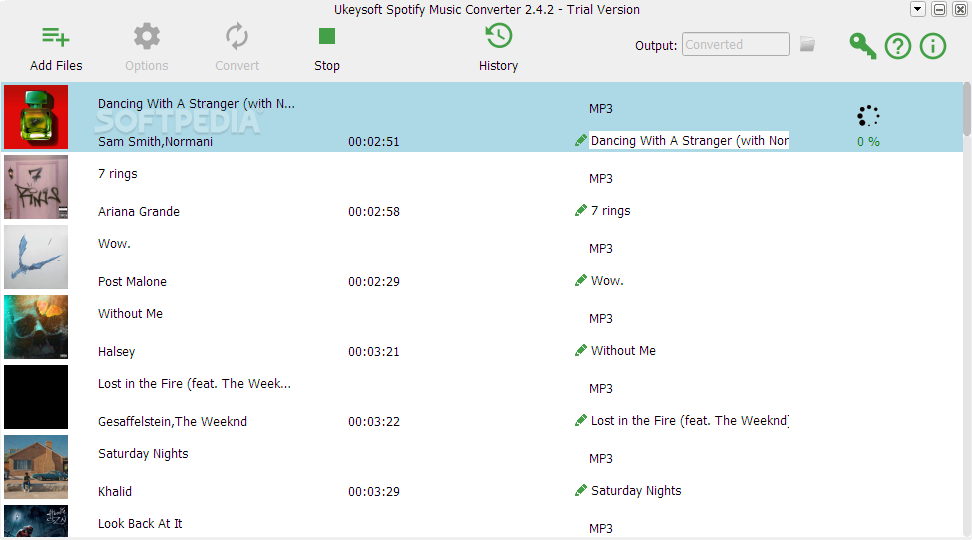Image resolution: width=972 pixels, height=540 pixels.
Task: Select artist "Gesaffelstein,The Weeknd"
Action: [172, 422]
